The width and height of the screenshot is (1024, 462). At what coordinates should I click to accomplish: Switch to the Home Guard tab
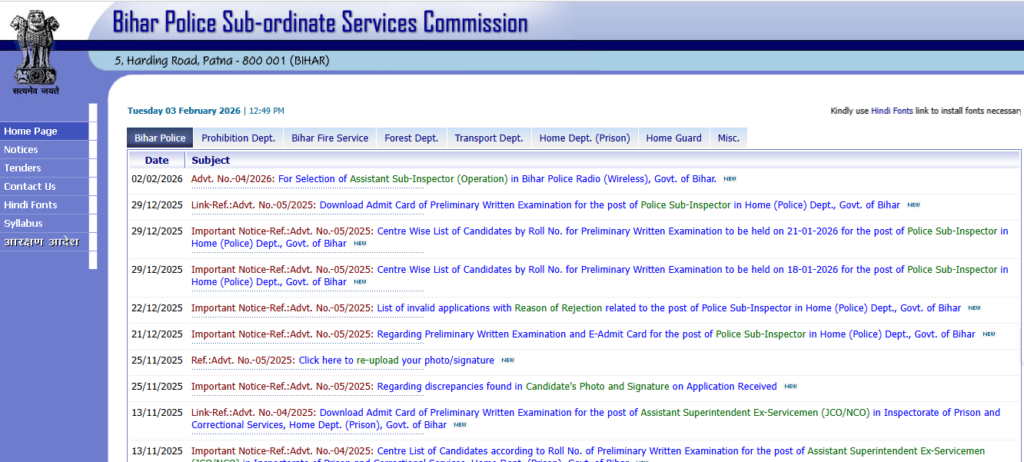click(673, 138)
